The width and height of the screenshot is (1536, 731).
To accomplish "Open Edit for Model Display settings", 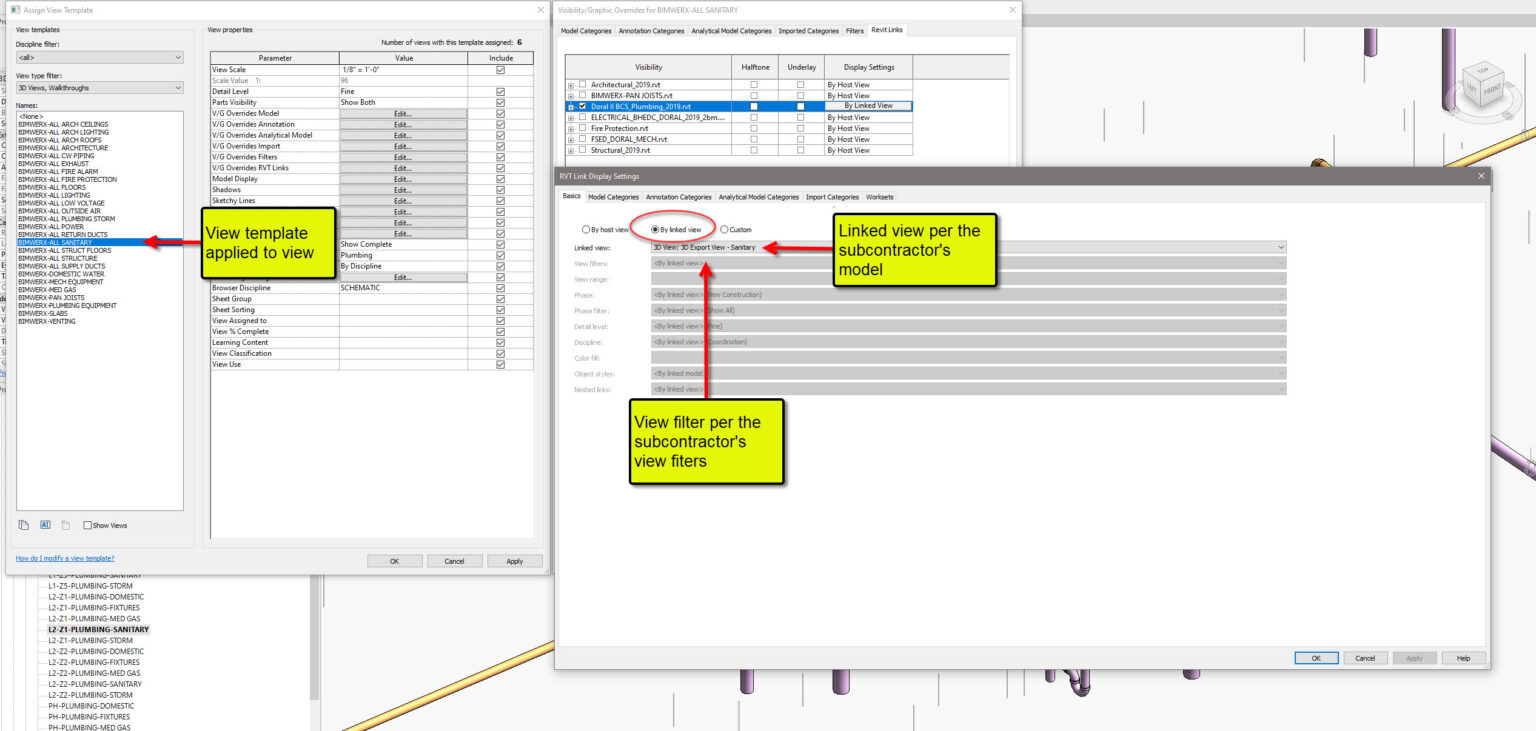I will (402, 179).
